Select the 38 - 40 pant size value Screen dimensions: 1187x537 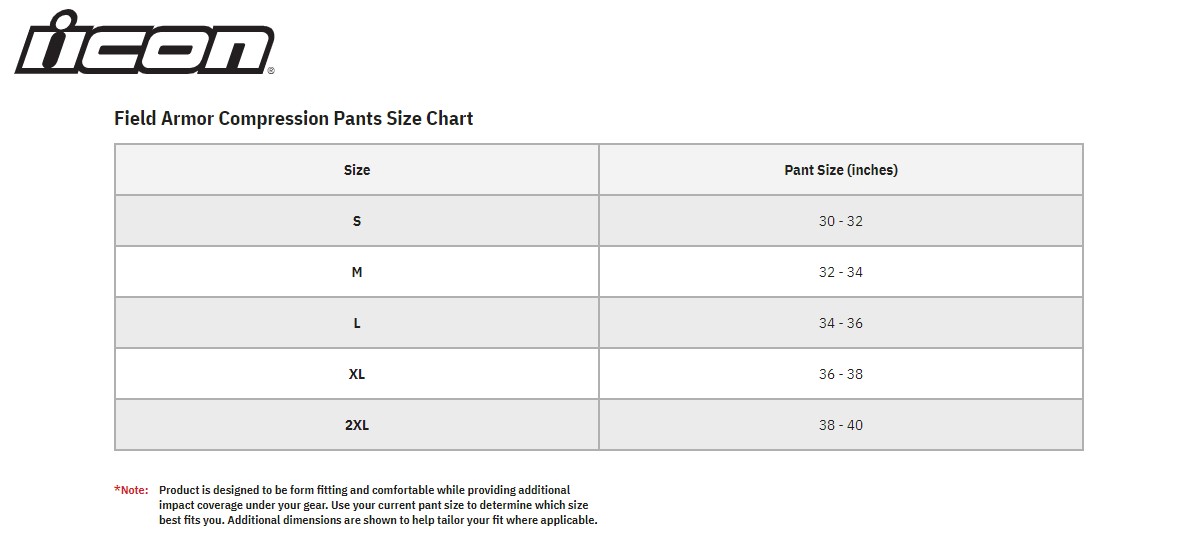point(840,425)
